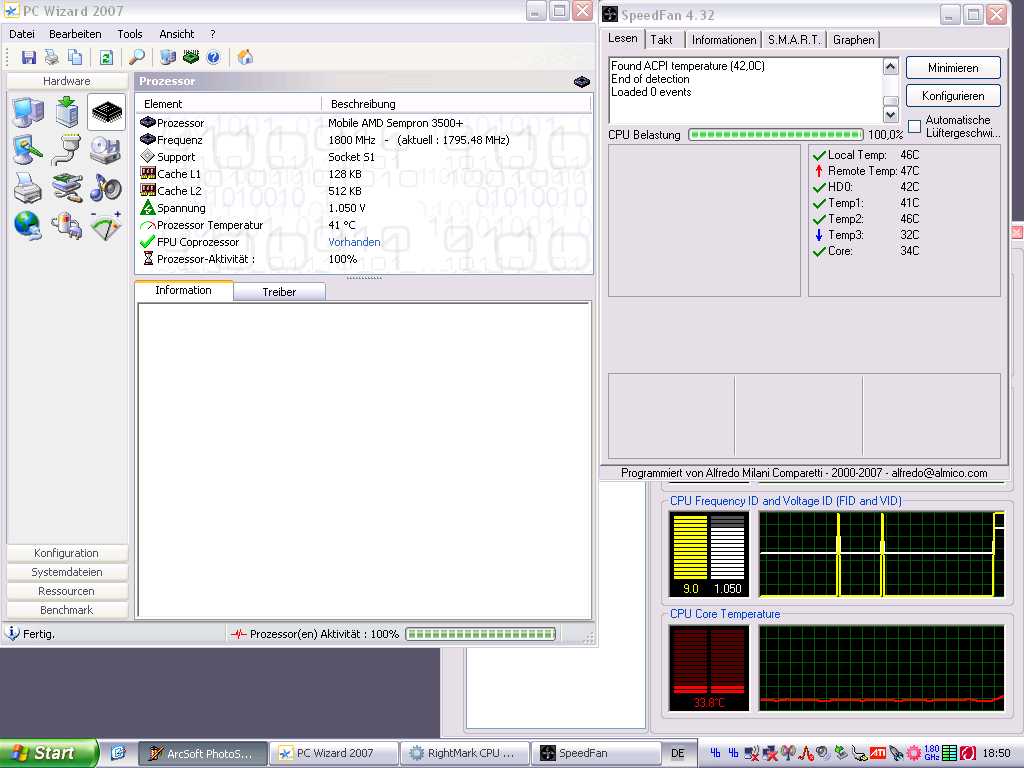Click the Save floppy disk toolbar icon
Viewport: 1024px width, 768px height.
(29, 57)
